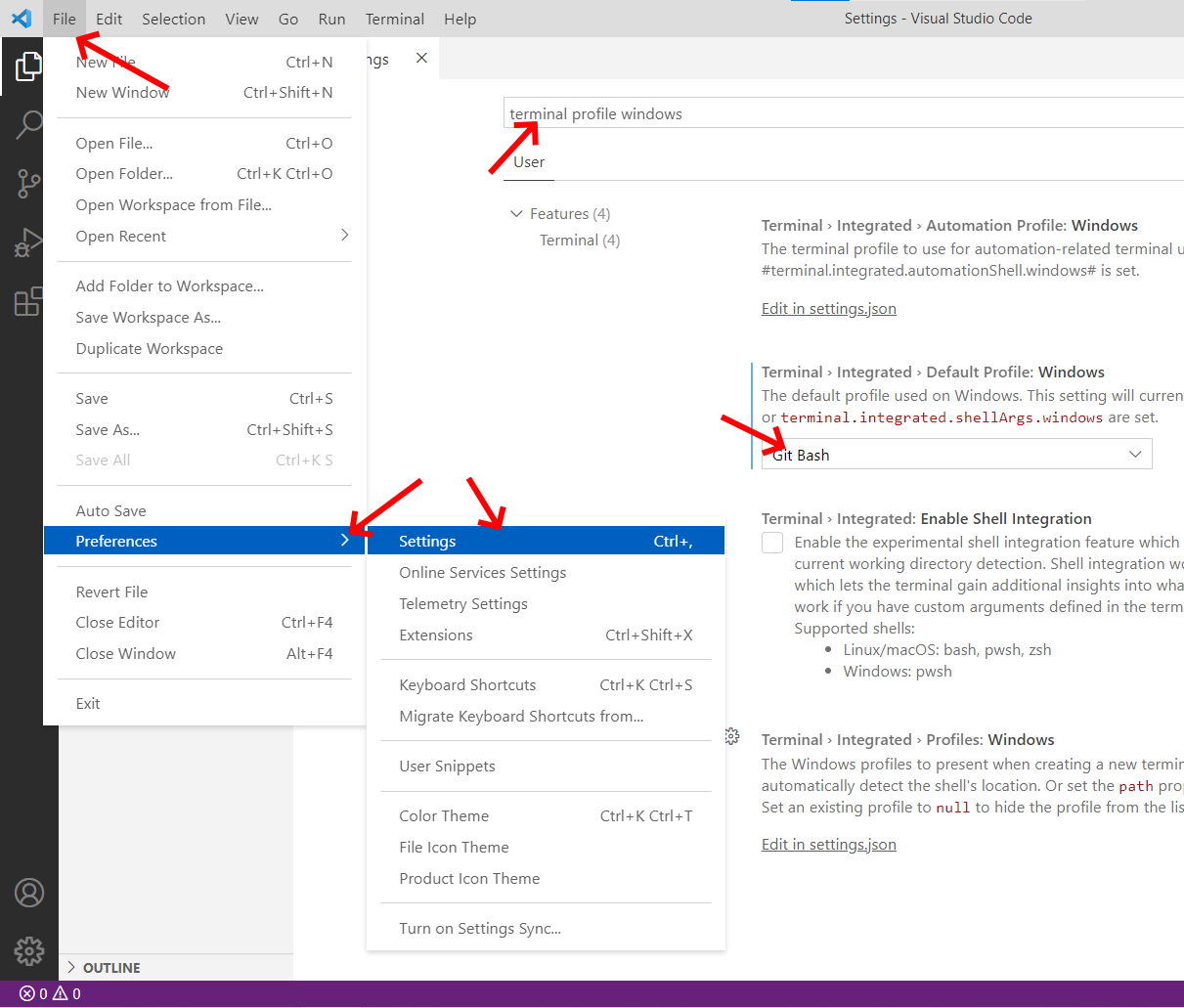The image size is (1184, 1008).
Task: Click the errors and warnings status indicator
Action: 50,993
